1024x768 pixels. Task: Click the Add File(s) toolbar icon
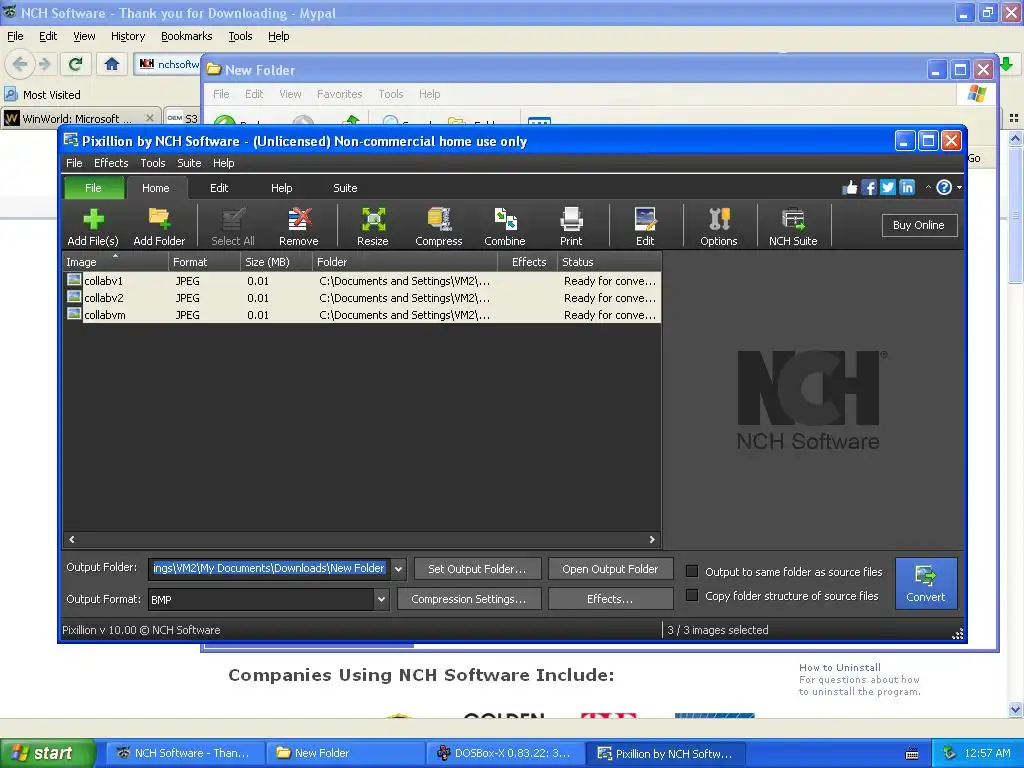pyautogui.click(x=93, y=226)
